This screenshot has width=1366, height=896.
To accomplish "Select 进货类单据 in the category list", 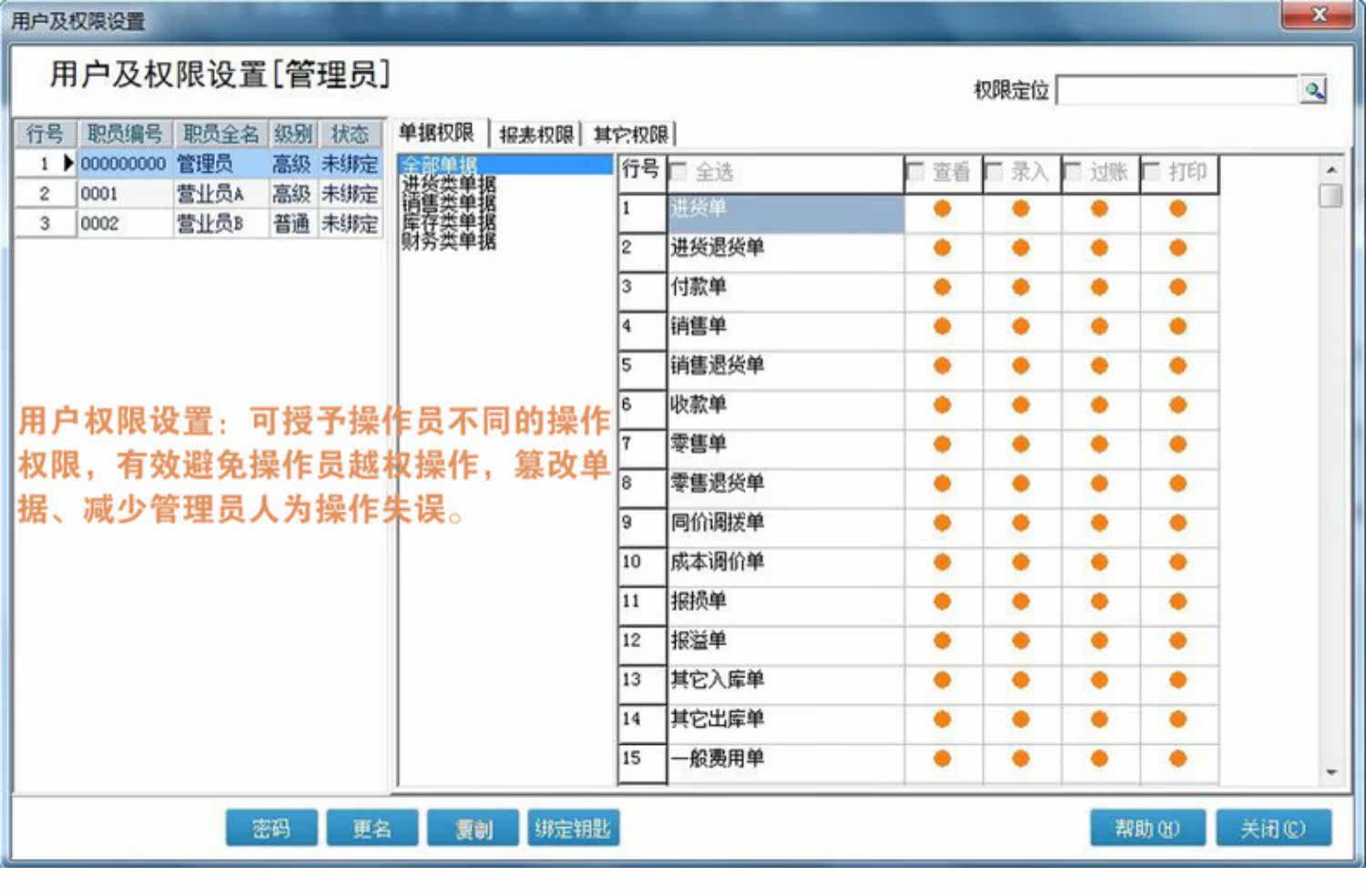I will (449, 184).
